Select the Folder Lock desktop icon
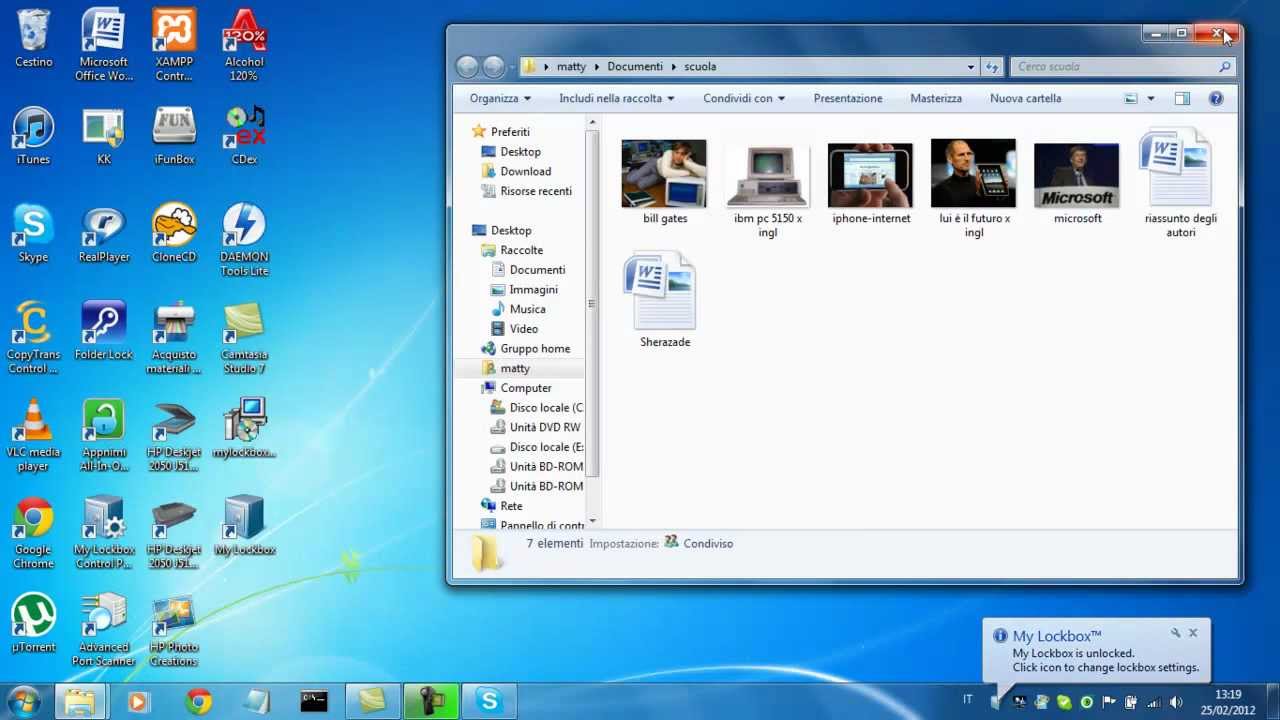The image size is (1280, 720). pyautogui.click(x=104, y=331)
